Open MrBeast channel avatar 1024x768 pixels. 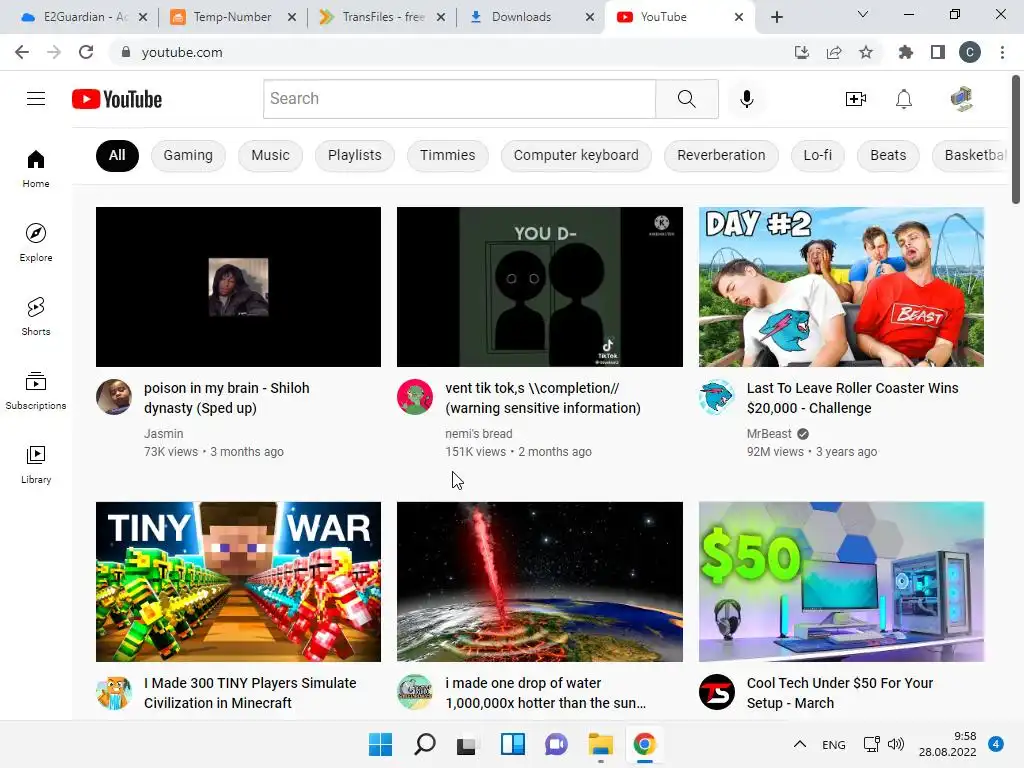point(716,397)
